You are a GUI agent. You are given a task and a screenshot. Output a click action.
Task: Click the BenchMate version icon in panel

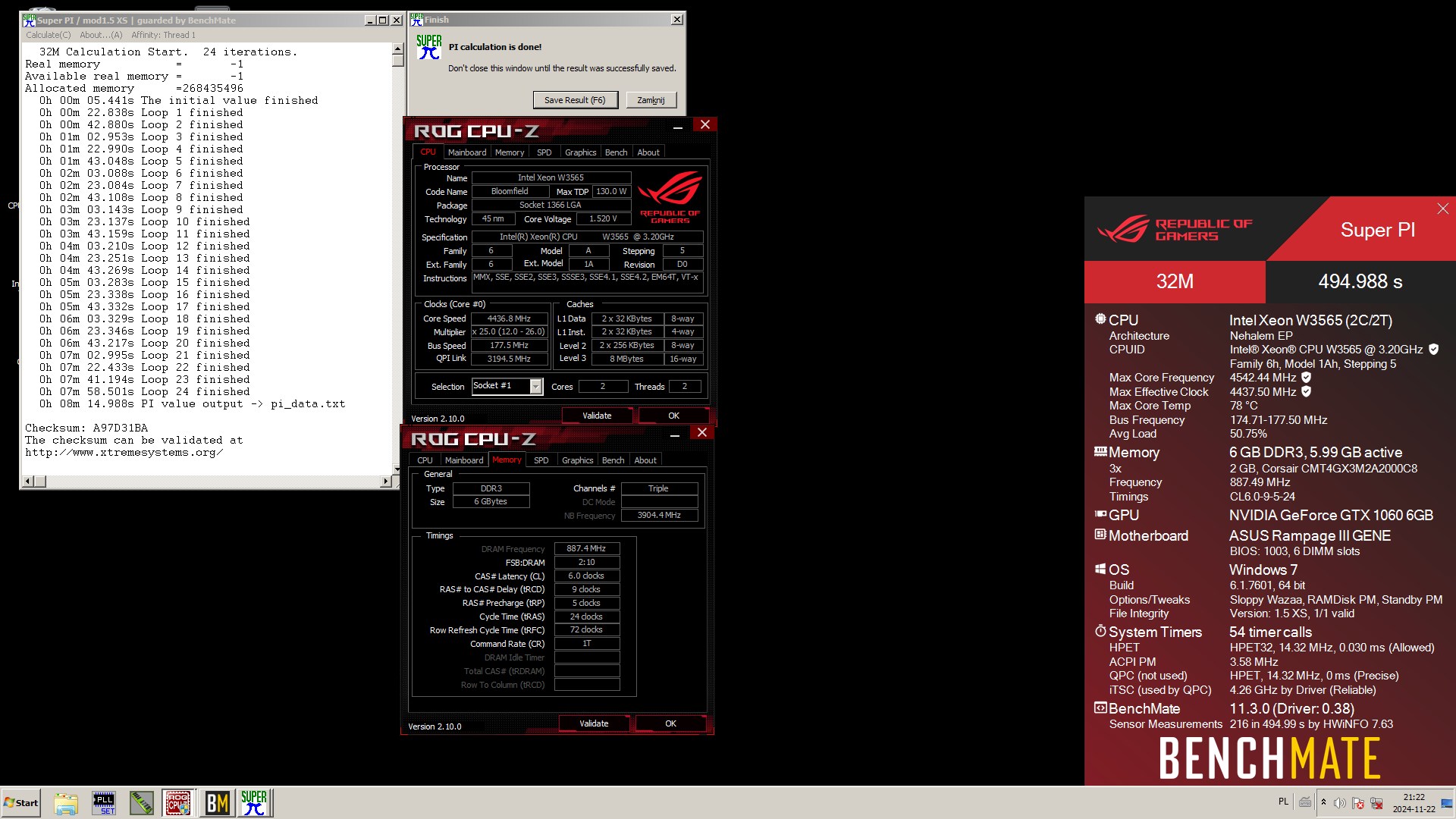coord(1100,708)
